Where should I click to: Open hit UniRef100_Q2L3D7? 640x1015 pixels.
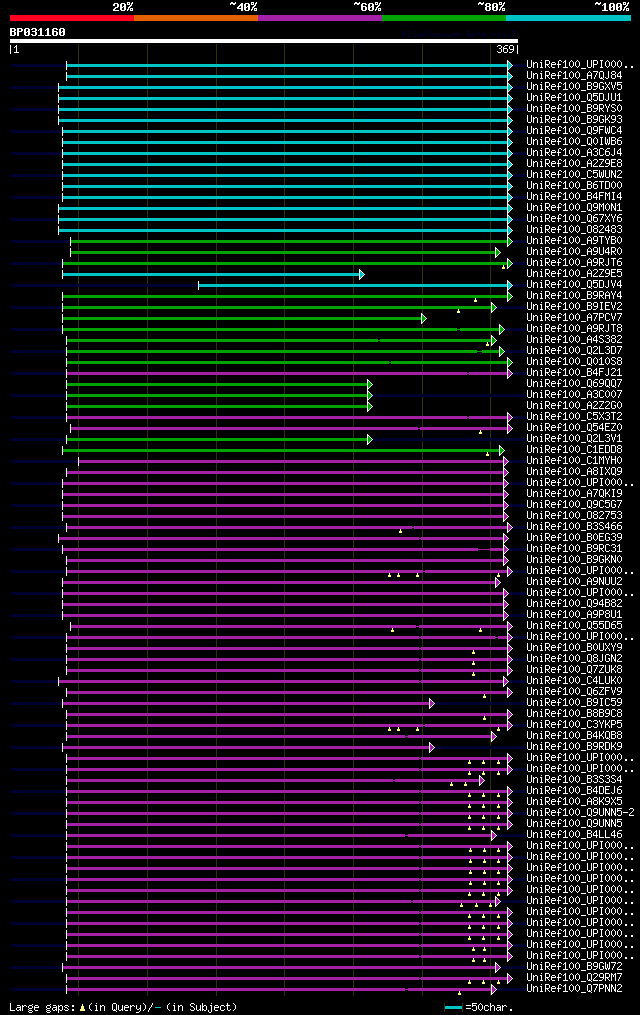pyautogui.click(x=575, y=351)
